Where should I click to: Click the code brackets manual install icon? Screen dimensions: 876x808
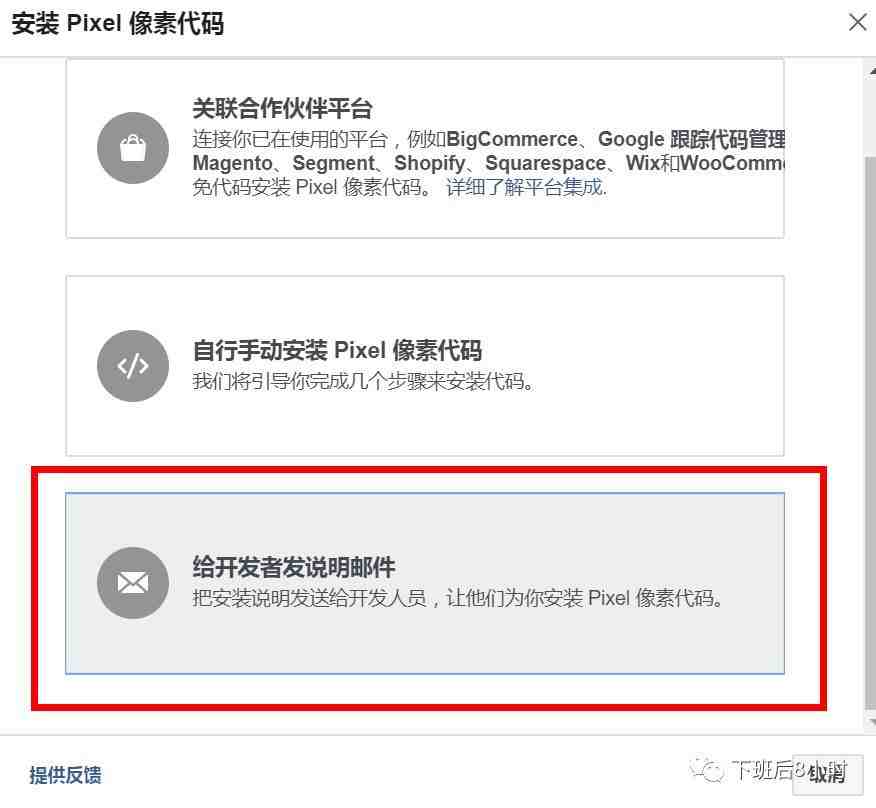point(133,366)
